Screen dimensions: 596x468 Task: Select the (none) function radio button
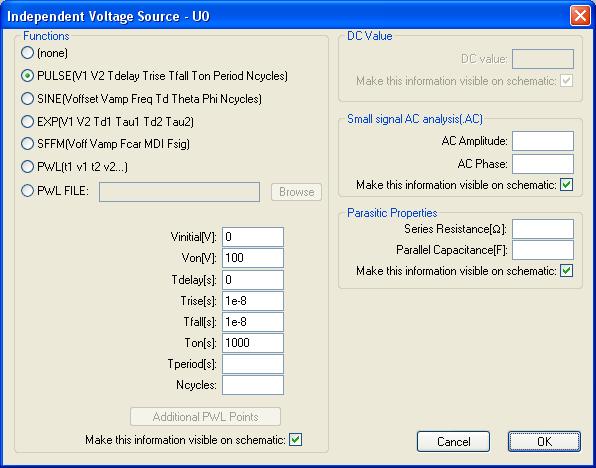(x=27, y=53)
